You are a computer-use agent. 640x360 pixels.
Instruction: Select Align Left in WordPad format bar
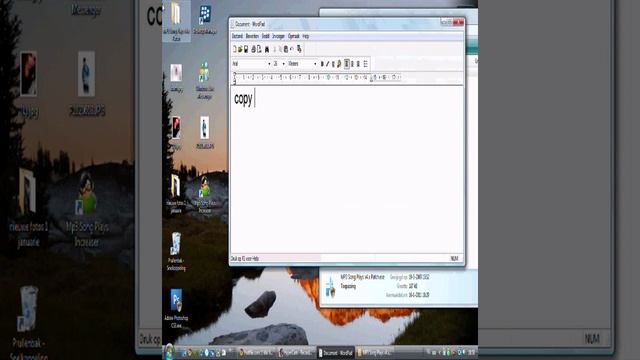click(347, 64)
